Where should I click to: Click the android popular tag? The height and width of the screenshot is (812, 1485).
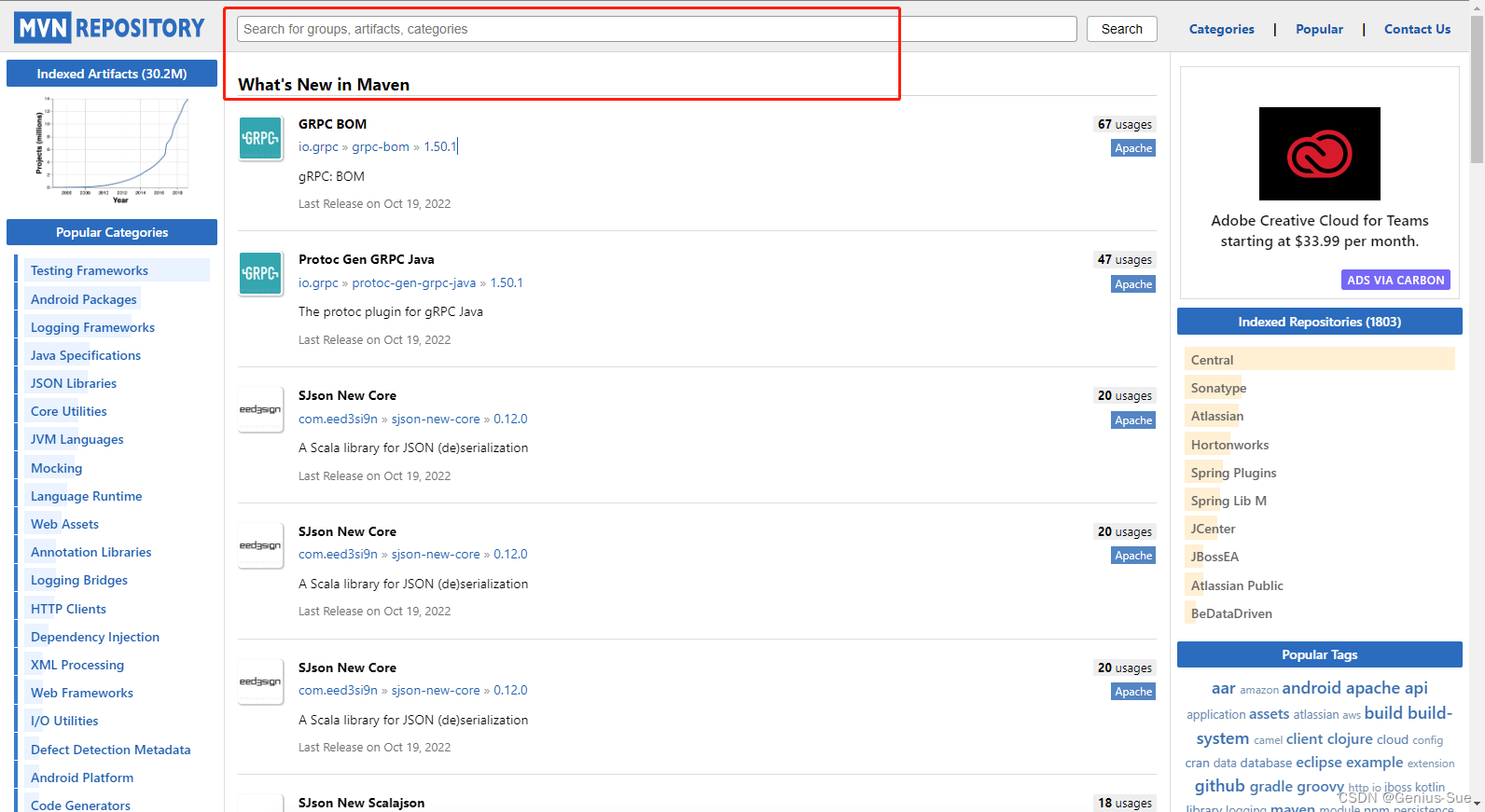click(x=1311, y=688)
